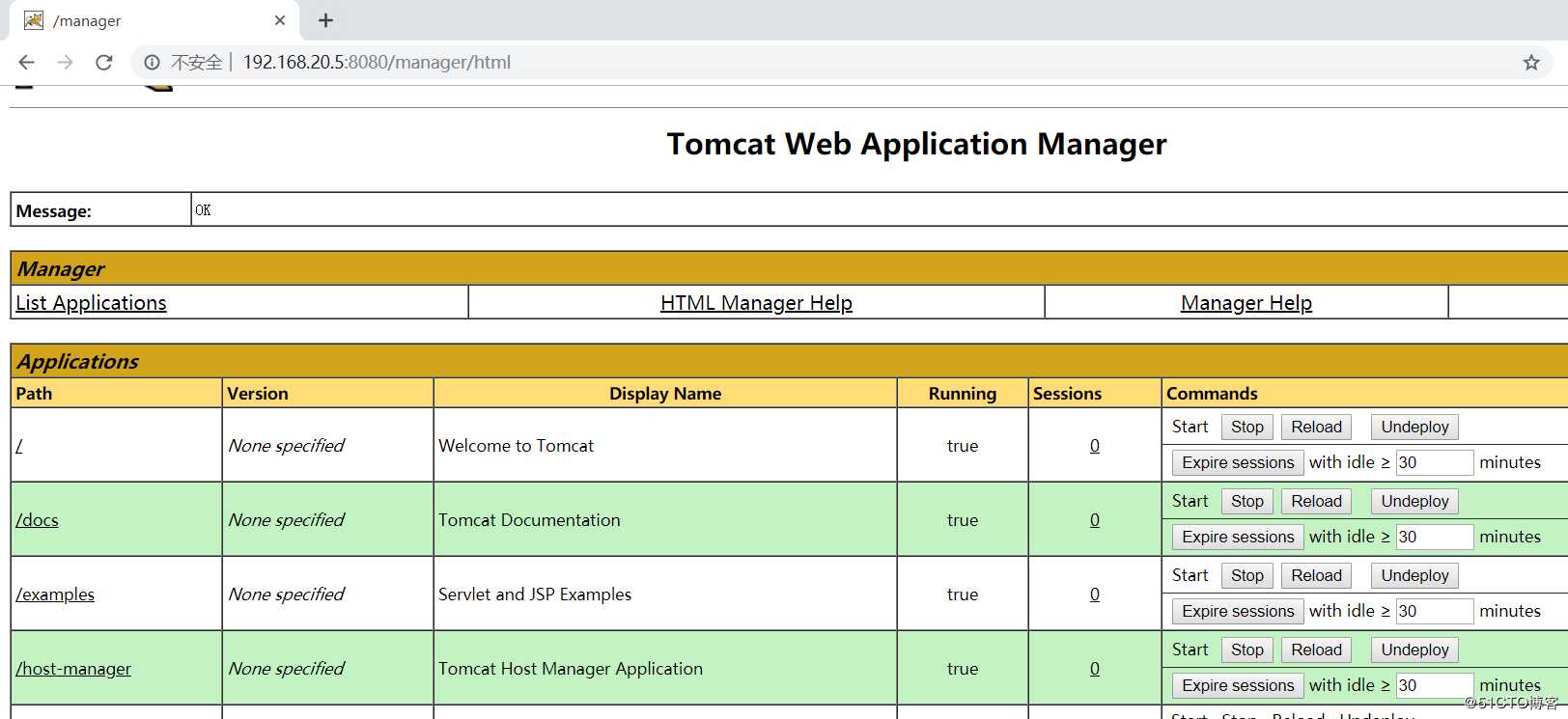This screenshot has height=719, width=1568.
Task: Stop the /host-manager application
Action: (x=1247, y=650)
